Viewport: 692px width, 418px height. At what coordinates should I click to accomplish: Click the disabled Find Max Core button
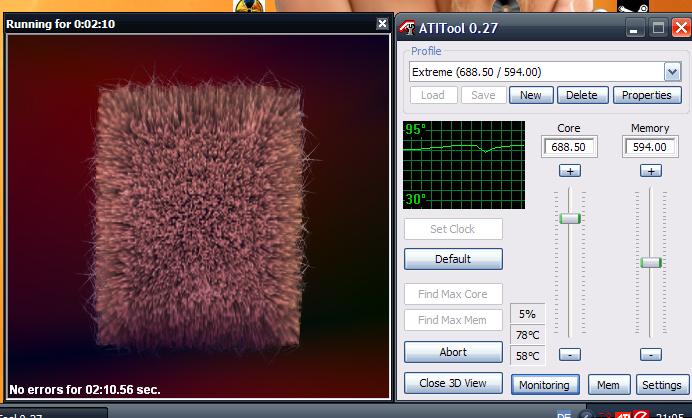453,294
